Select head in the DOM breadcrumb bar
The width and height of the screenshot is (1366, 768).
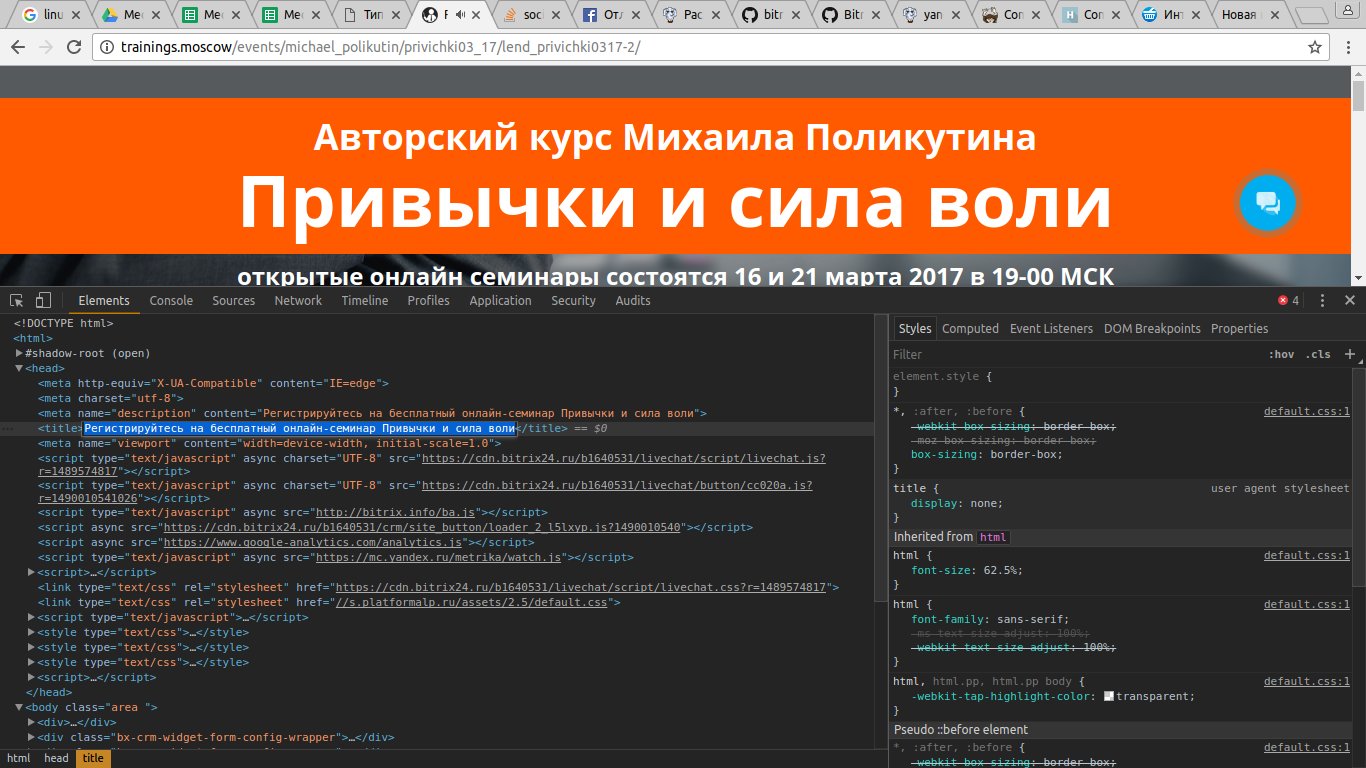(56, 758)
